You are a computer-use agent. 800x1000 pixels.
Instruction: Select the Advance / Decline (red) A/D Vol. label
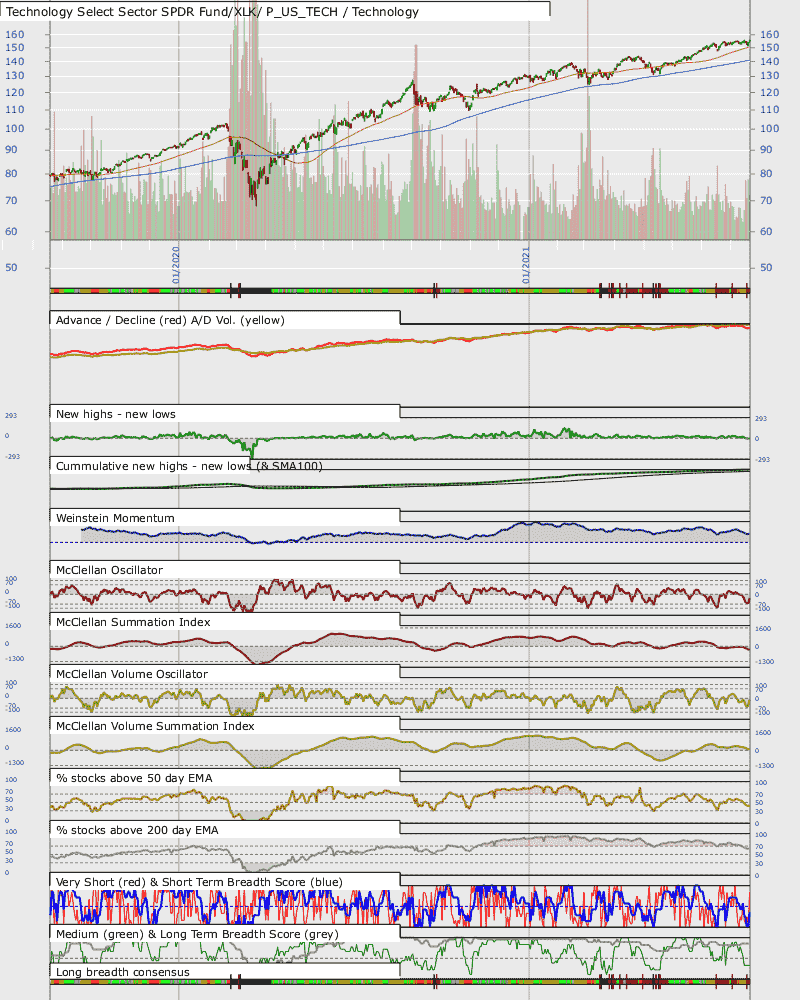coord(170,320)
